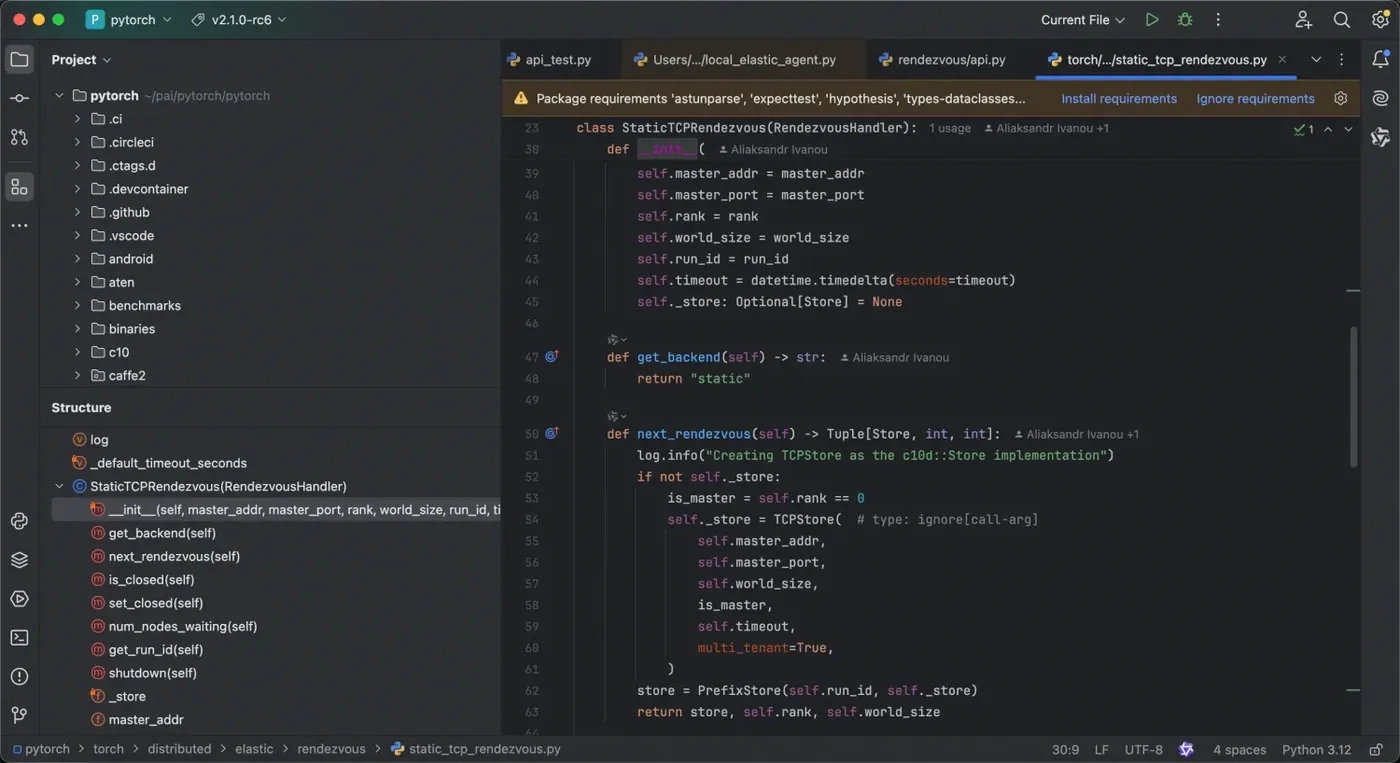Open the v2.1.0-rc6 branch dropdown

[238, 20]
